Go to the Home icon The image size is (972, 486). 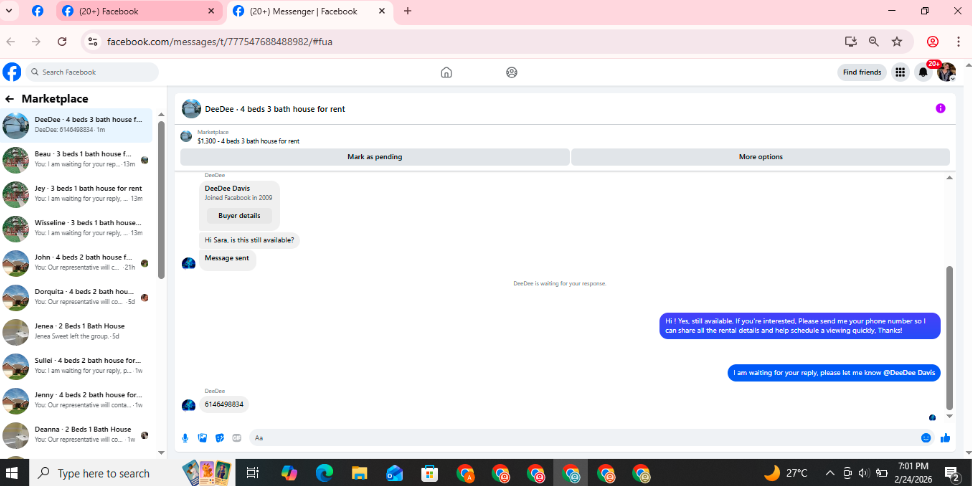pyautogui.click(x=446, y=73)
